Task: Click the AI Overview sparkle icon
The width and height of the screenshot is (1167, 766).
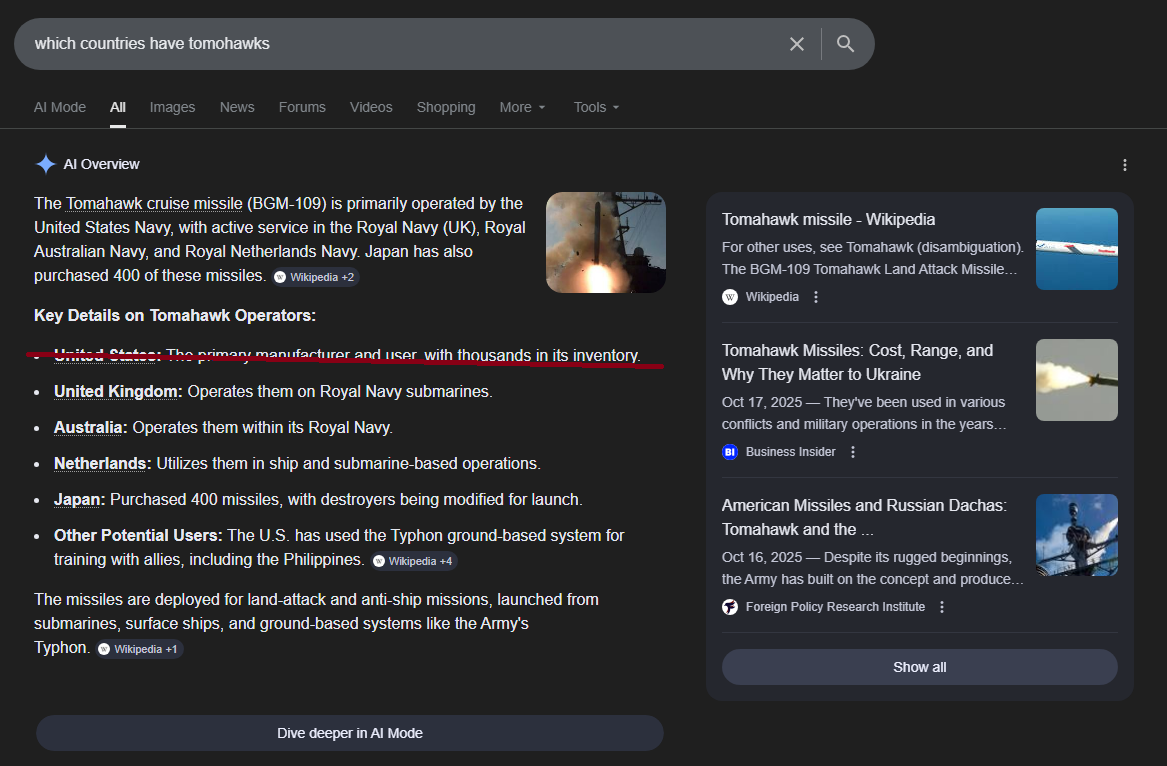Action: 45,164
